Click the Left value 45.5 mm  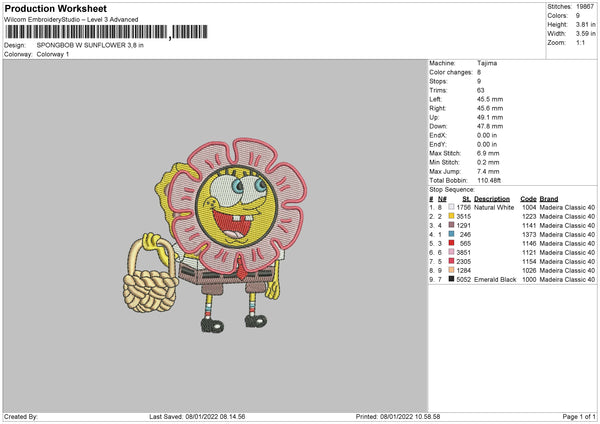click(x=490, y=99)
